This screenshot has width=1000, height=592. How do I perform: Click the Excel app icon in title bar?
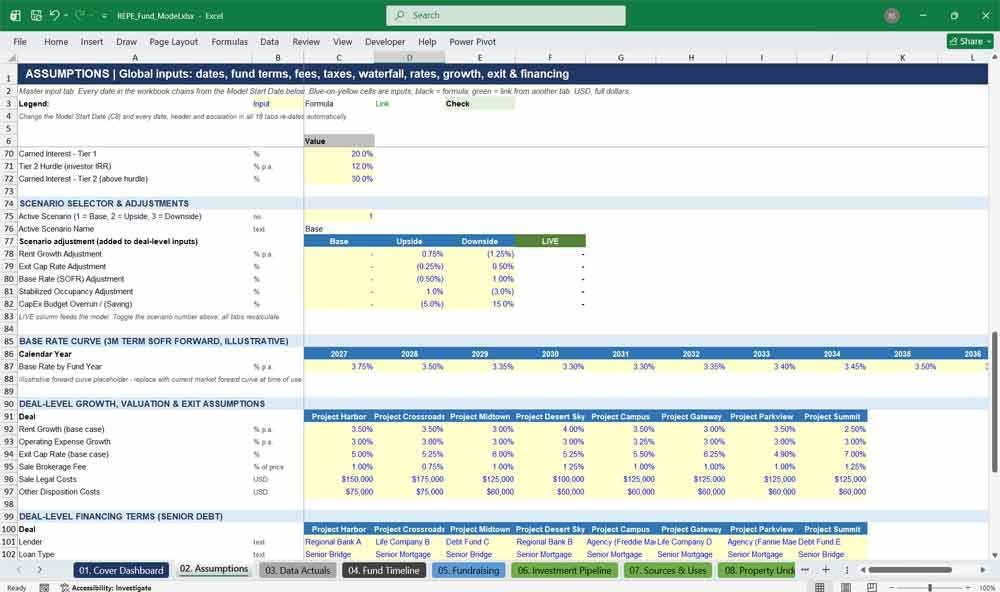[15, 15]
